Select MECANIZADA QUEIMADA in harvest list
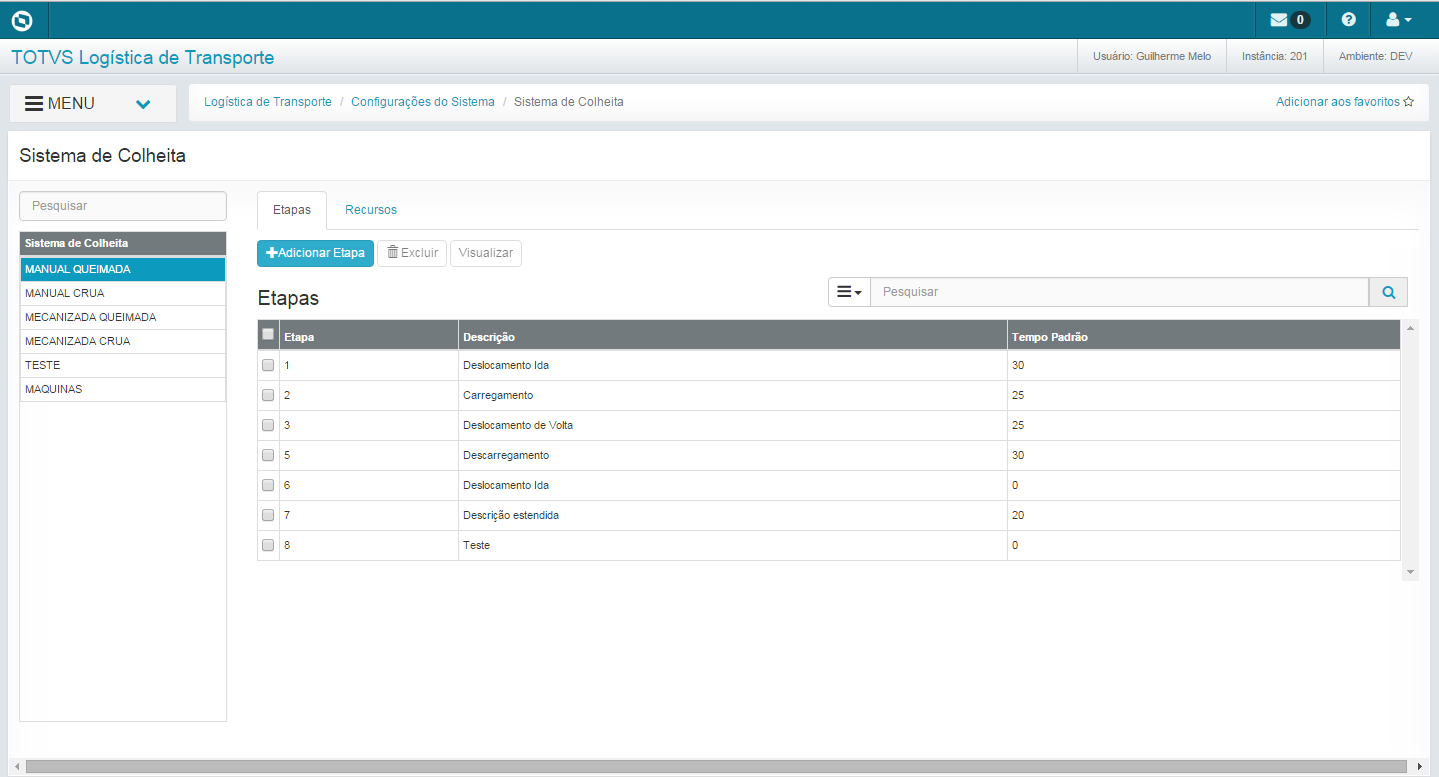This screenshot has width=1439, height=777. click(123, 317)
